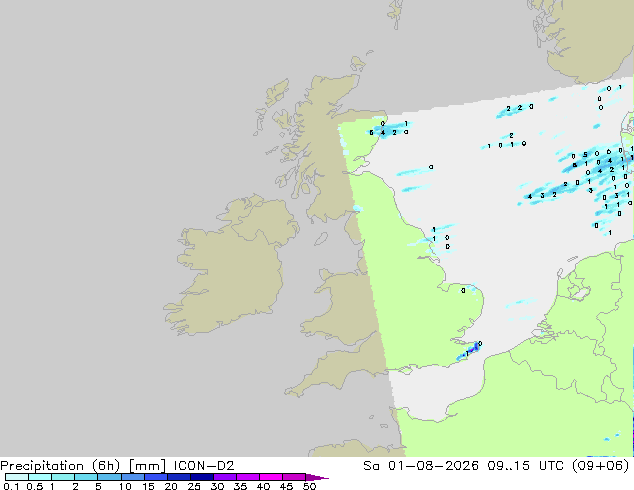Click the 30–35 mm legend swatch
The image size is (634, 490).
(x=225, y=477)
